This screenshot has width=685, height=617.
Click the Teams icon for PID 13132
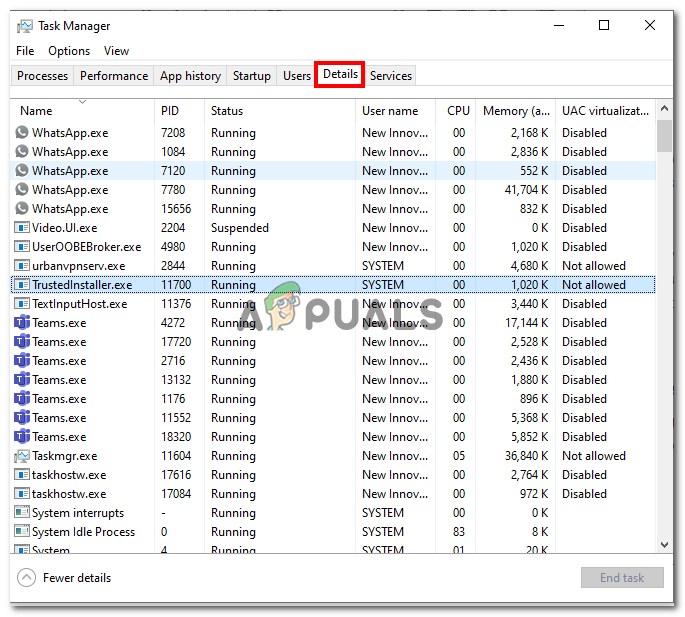(22, 380)
